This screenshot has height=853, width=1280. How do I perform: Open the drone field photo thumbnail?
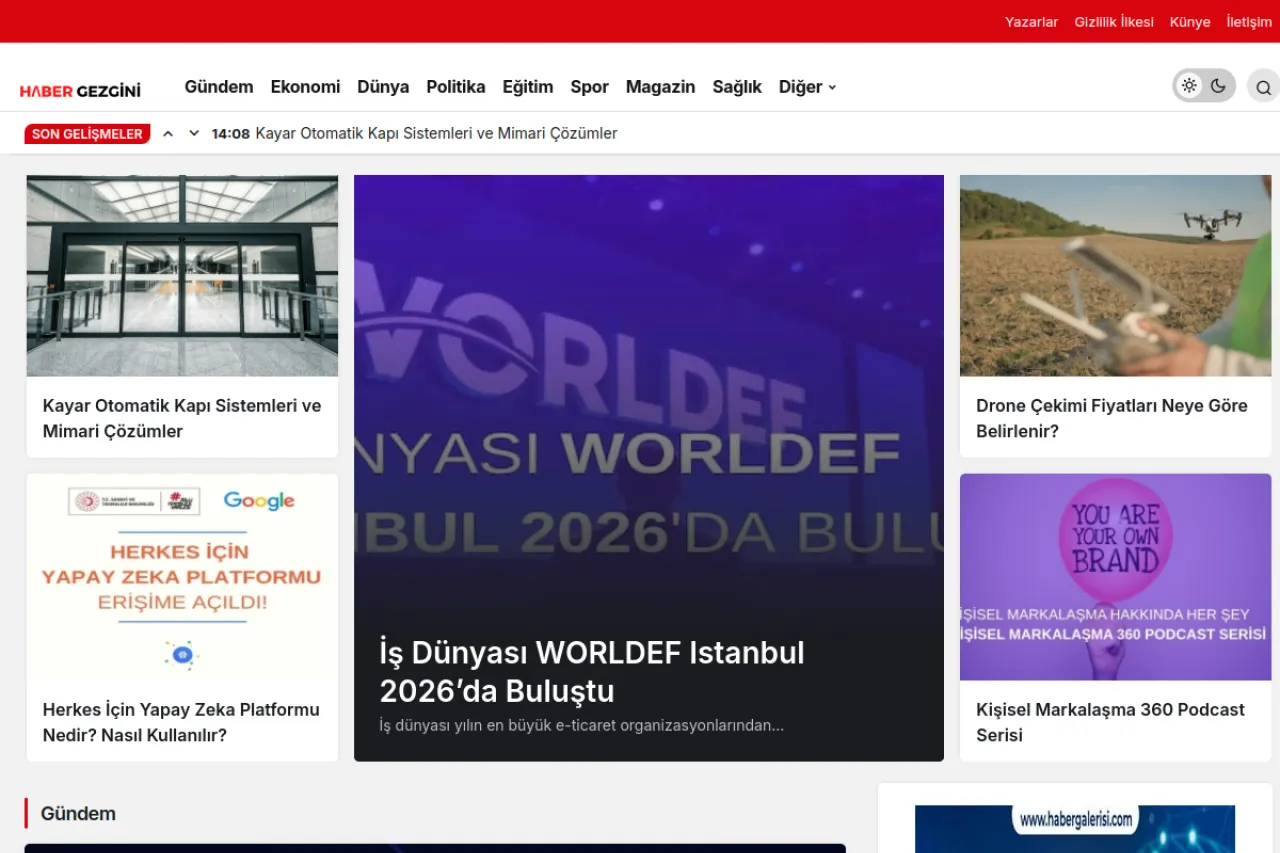[1115, 276]
